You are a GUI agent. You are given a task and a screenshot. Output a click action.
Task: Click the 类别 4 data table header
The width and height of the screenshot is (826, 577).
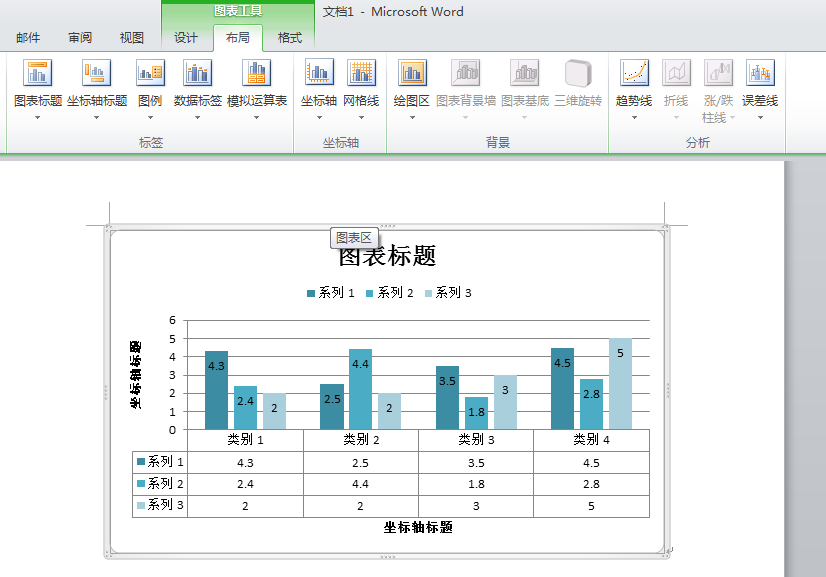592,439
